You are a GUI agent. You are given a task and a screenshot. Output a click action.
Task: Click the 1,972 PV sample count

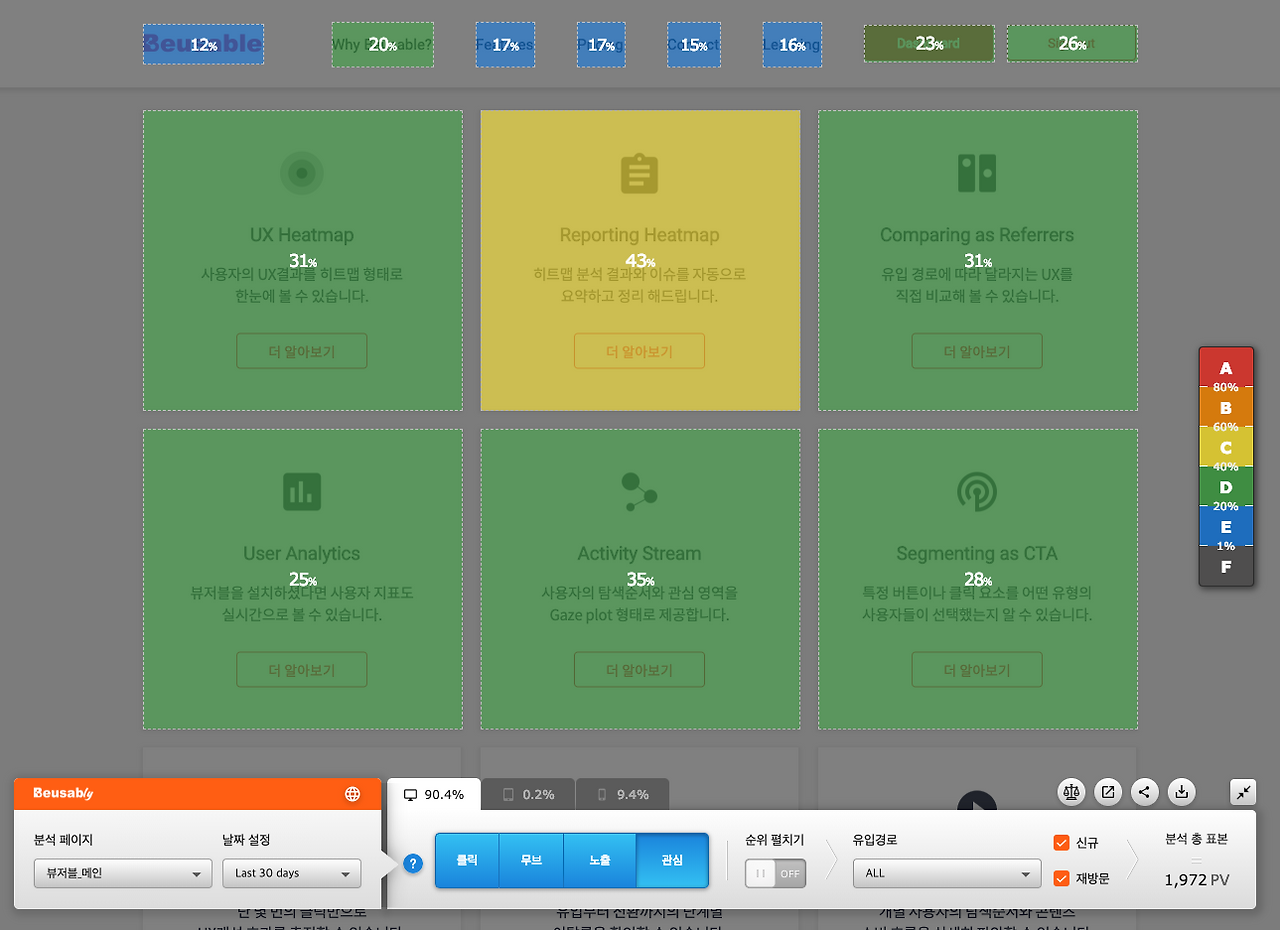1196,880
